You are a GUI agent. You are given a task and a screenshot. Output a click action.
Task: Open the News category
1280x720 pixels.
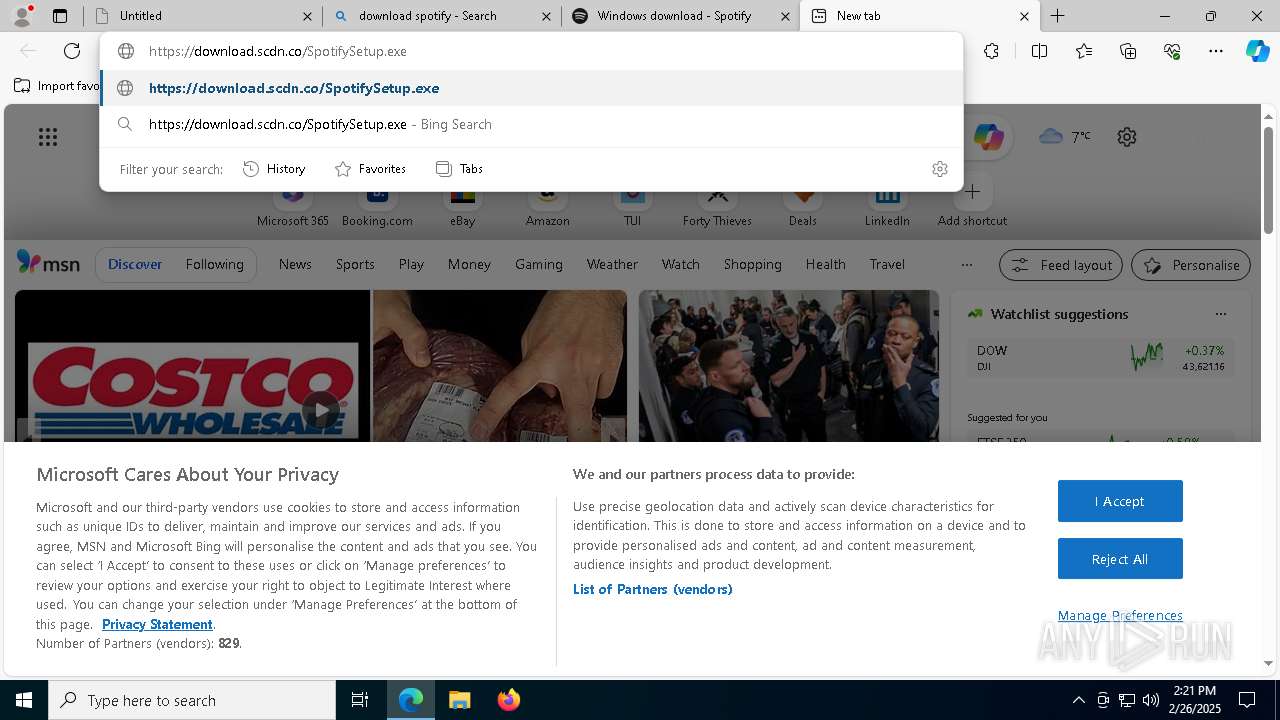pos(295,264)
